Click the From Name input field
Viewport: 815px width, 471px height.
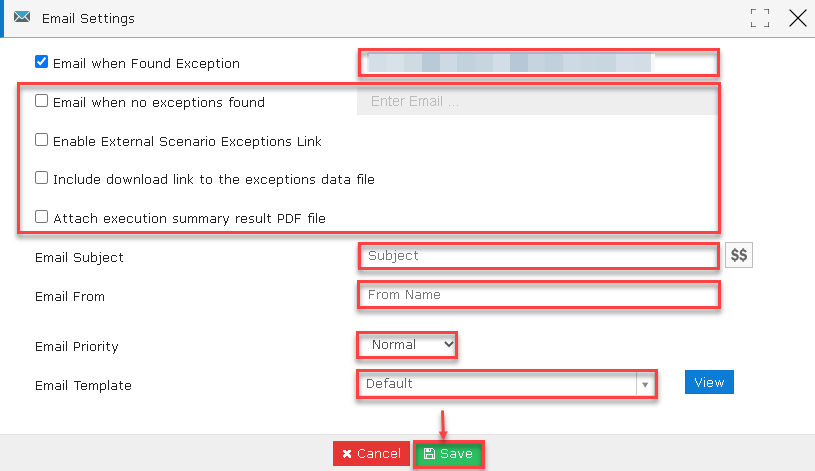pyautogui.click(x=538, y=295)
